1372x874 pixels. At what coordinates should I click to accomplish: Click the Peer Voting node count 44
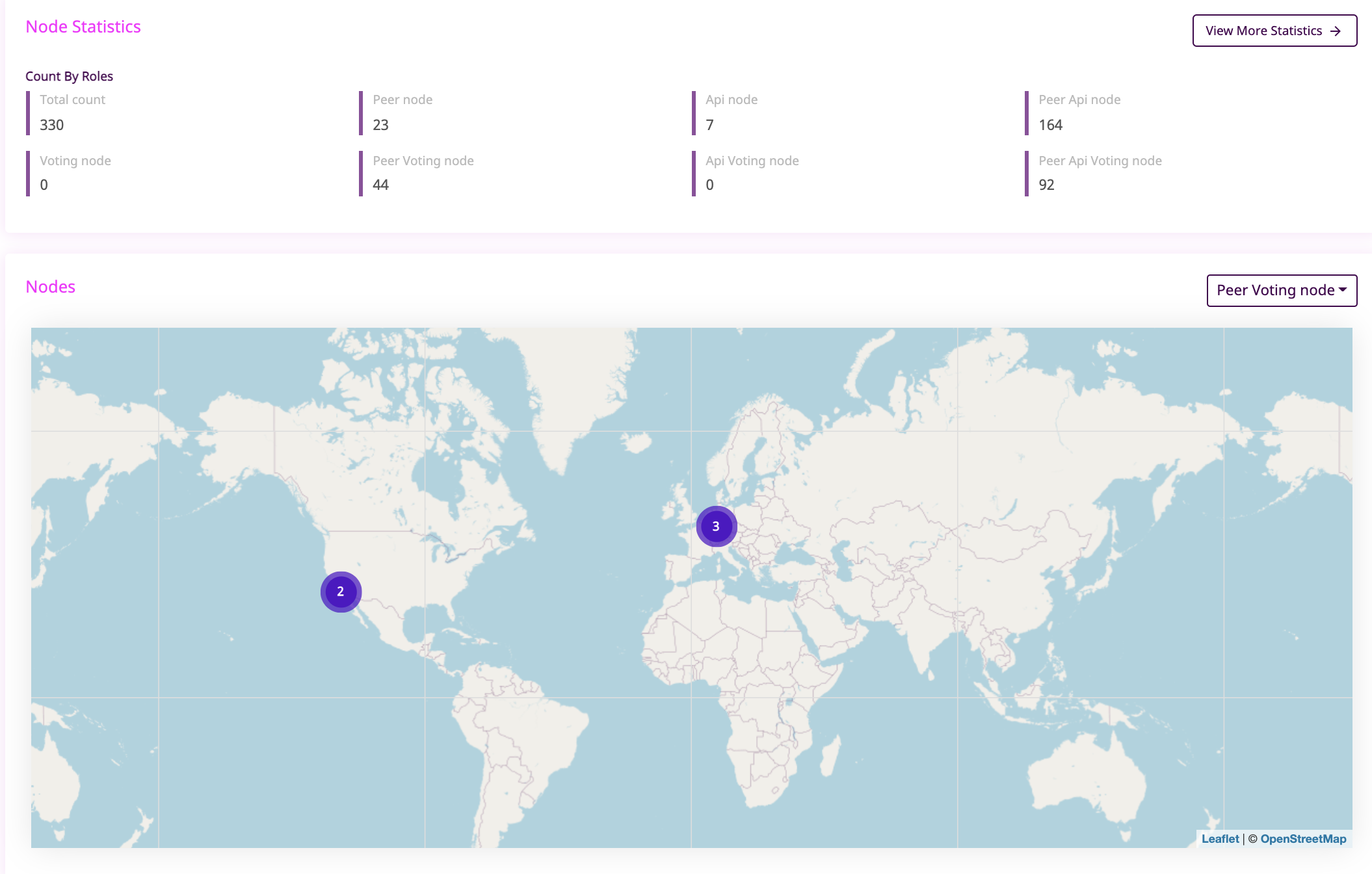point(380,185)
